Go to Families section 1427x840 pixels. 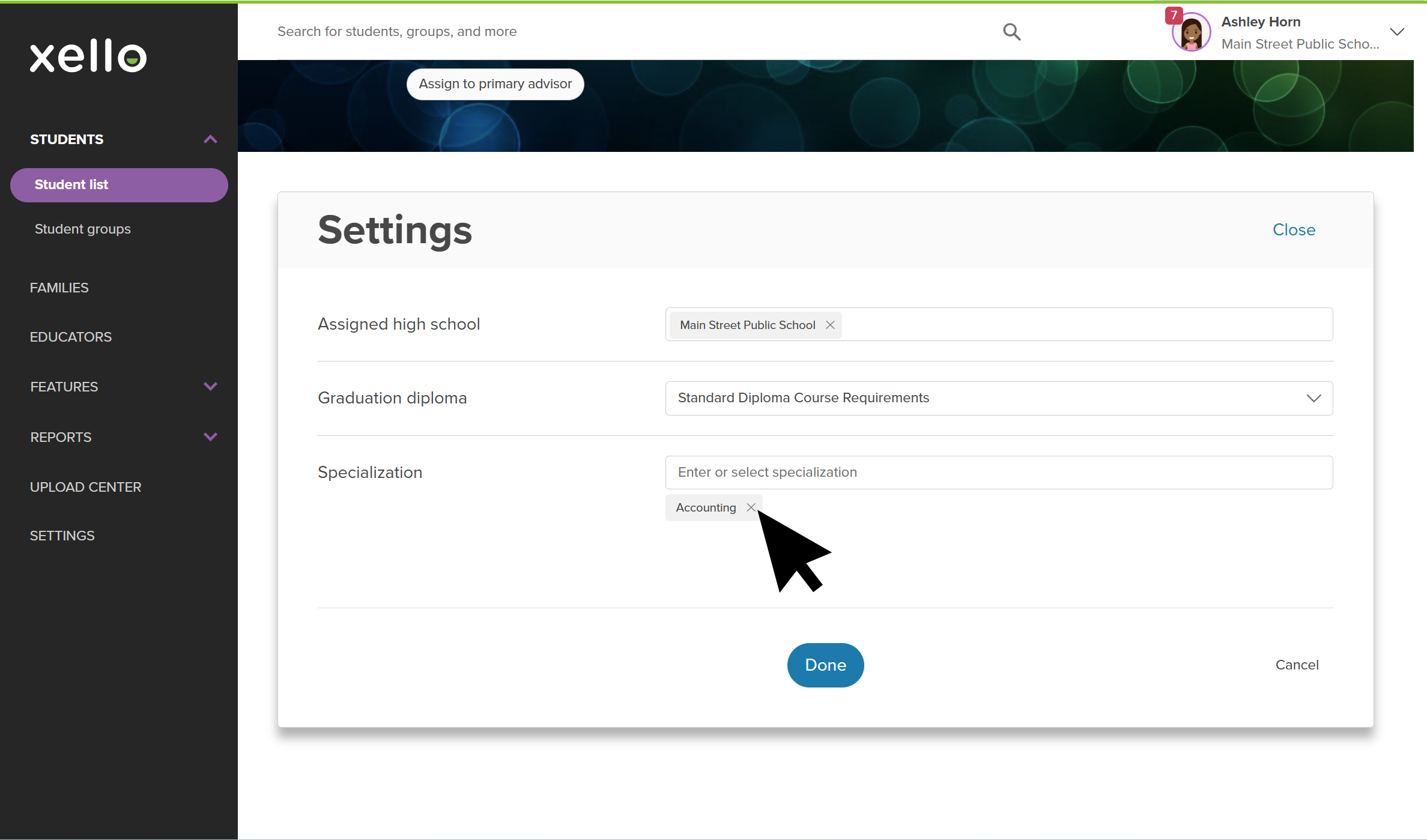(x=59, y=288)
